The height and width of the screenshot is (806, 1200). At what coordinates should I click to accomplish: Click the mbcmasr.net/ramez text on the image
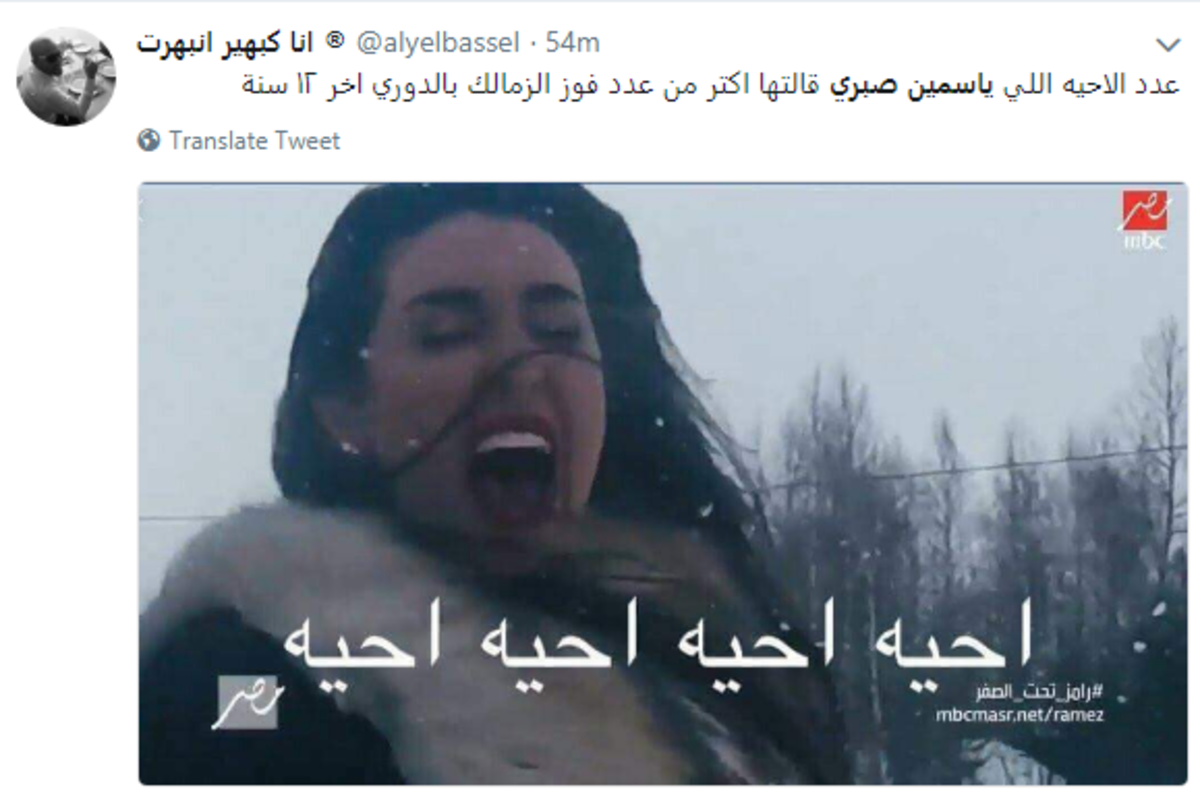[1021, 716]
